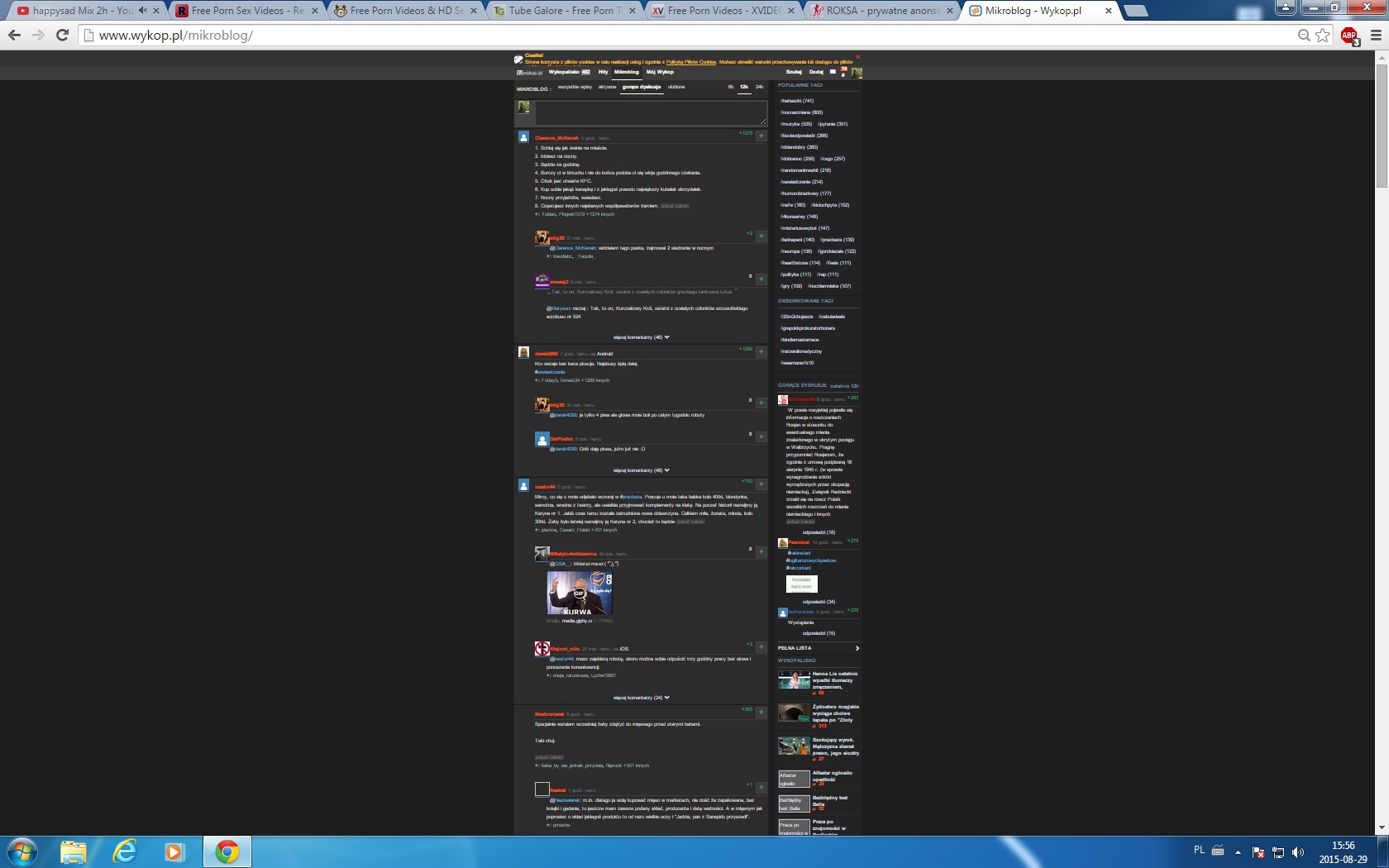Open the Chrome menu button
This screenshot has height=868, width=1389.
1376,35
